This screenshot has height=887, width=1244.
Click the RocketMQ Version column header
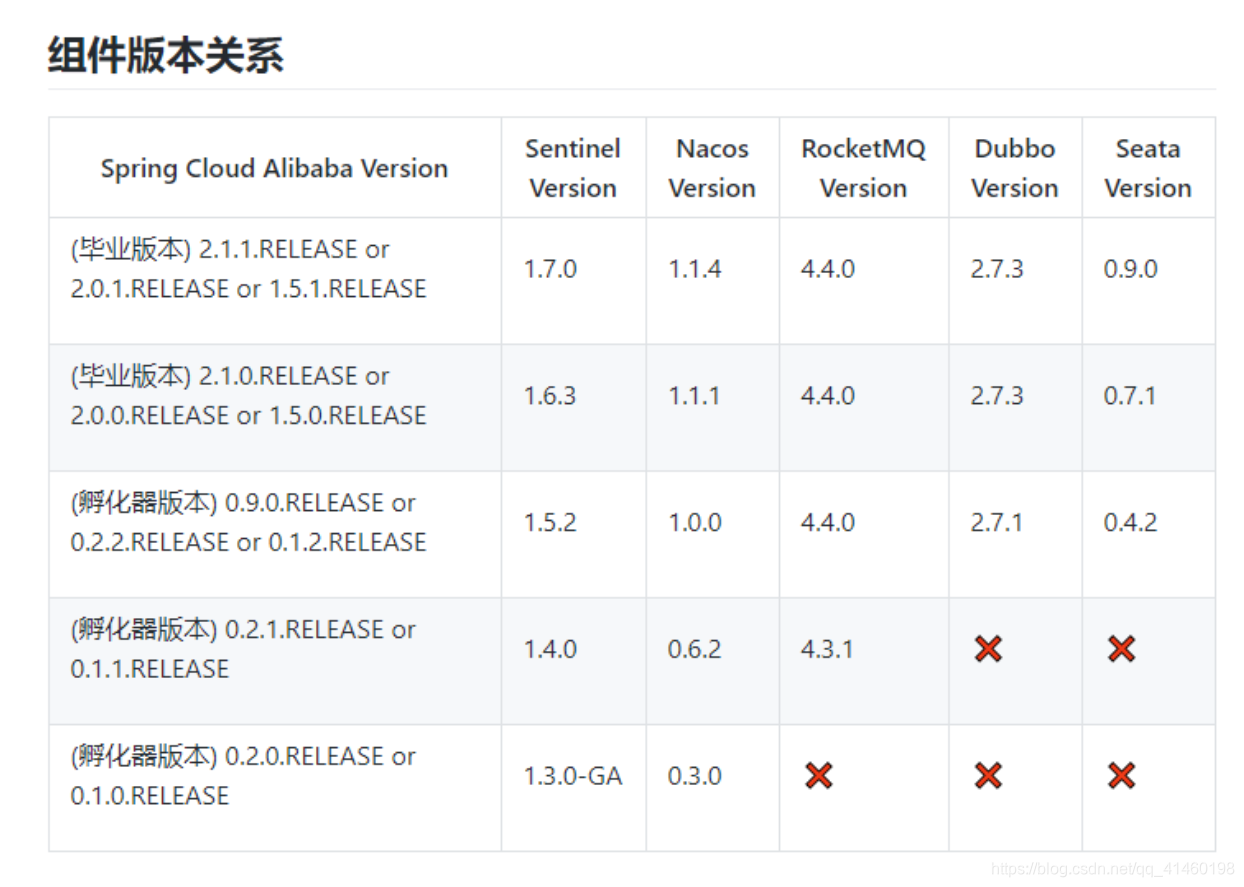pos(863,168)
